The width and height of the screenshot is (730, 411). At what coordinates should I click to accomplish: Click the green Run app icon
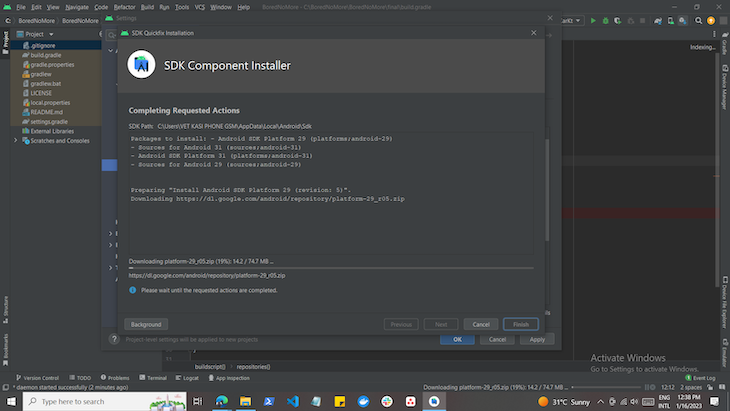[x=593, y=21]
